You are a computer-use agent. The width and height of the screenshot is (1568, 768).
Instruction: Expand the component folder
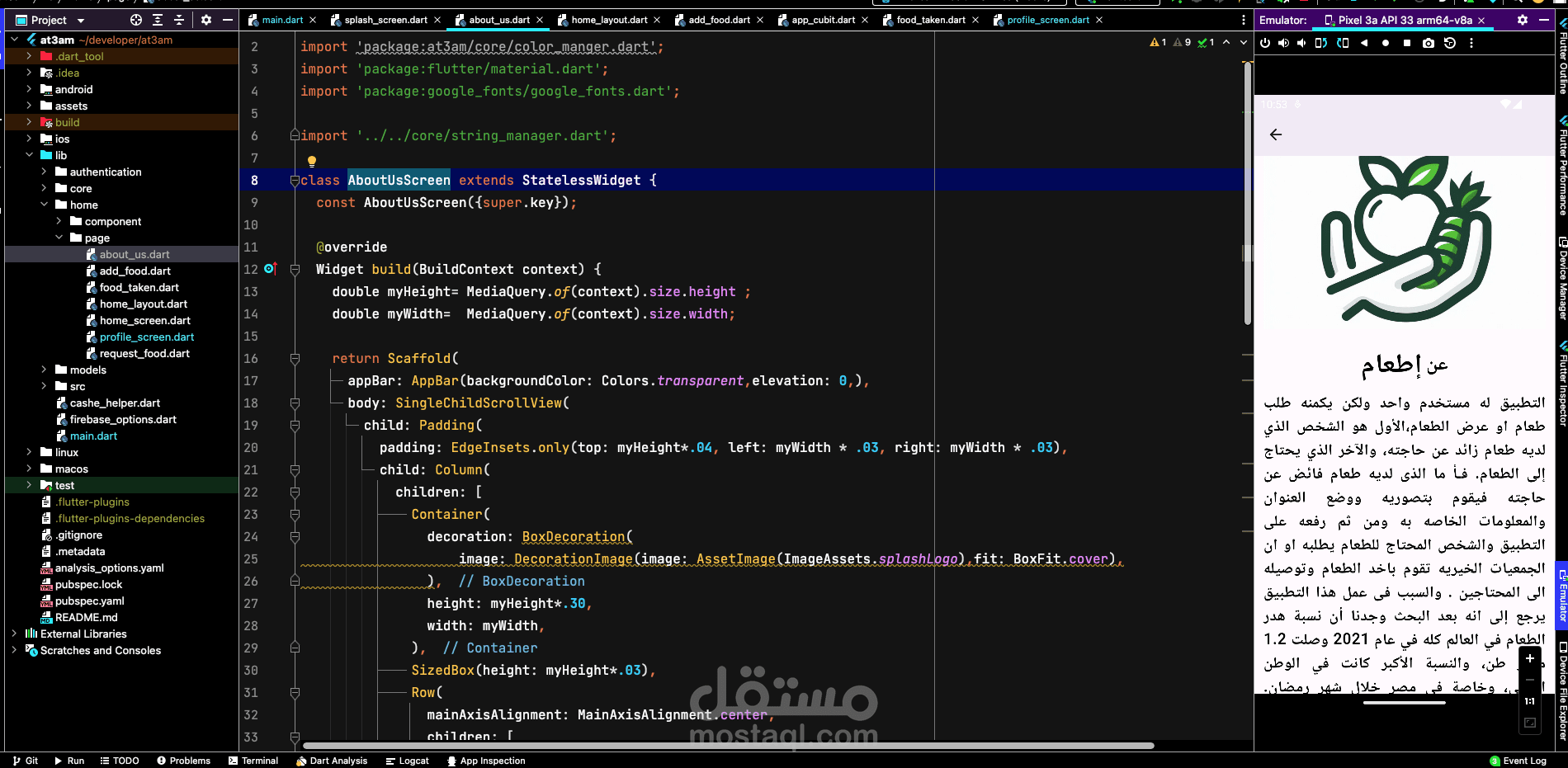coord(59,221)
